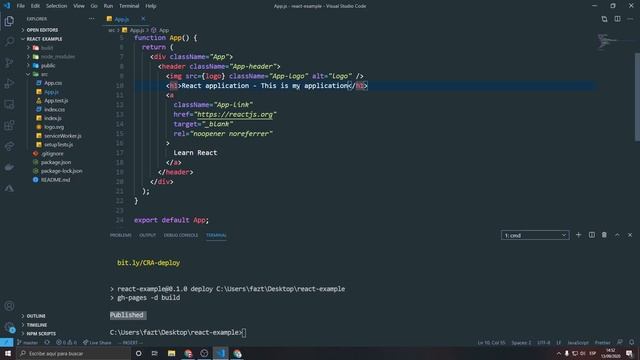Open the Extensions view
640x360 pixels.
pyautogui.click(x=9, y=125)
